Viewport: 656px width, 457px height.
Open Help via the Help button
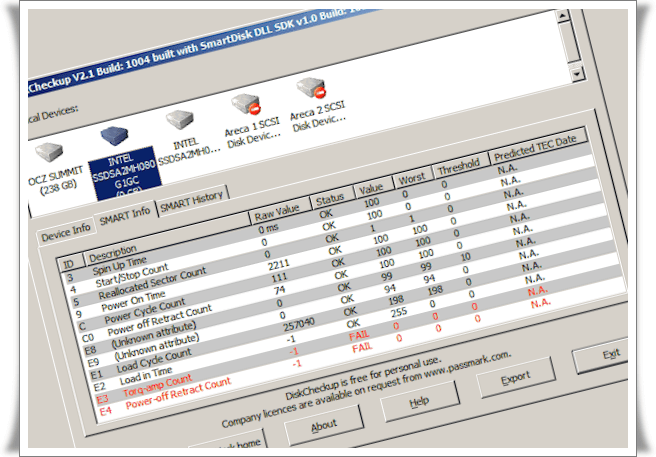point(419,402)
